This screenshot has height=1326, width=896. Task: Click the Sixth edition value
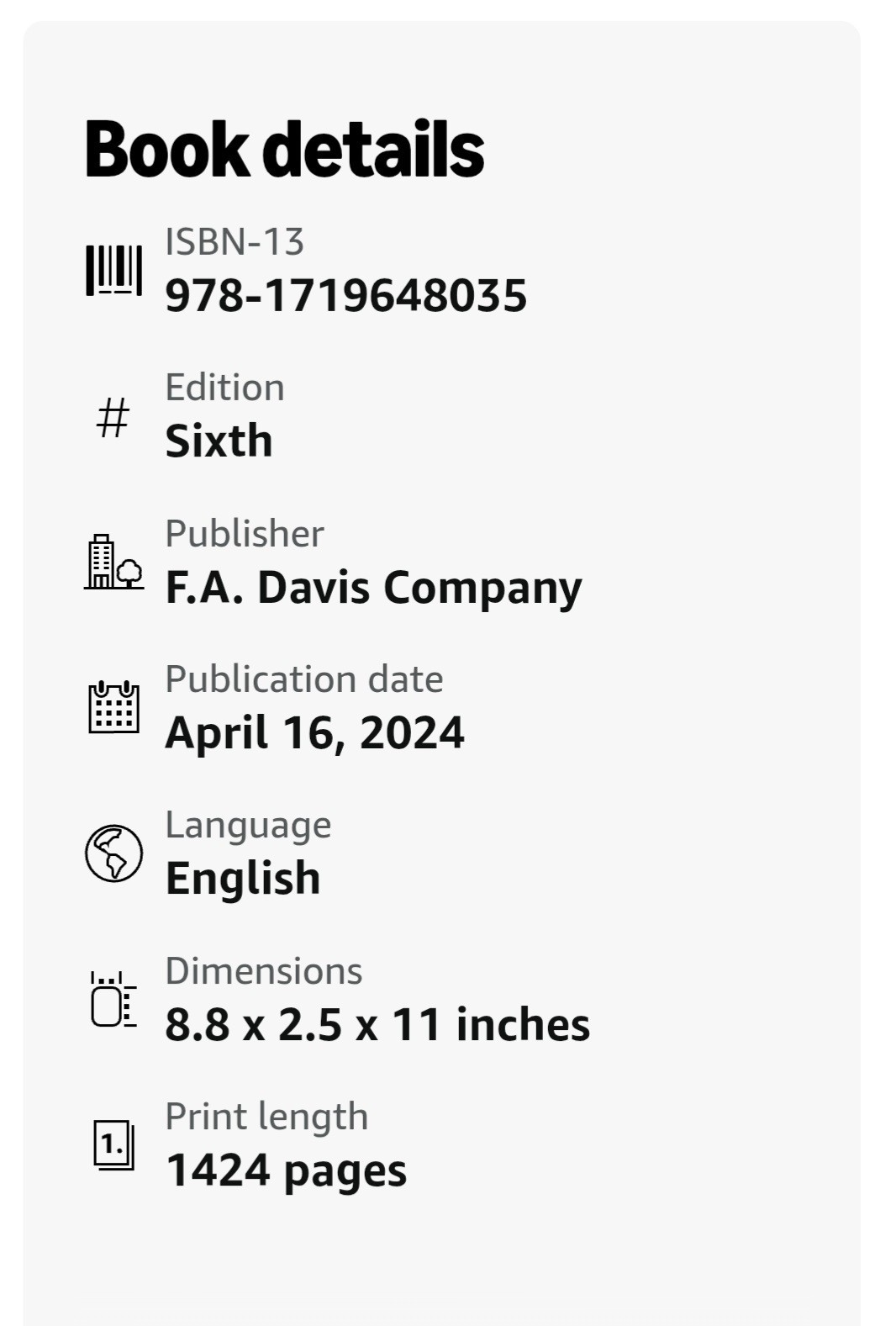click(x=219, y=441)
